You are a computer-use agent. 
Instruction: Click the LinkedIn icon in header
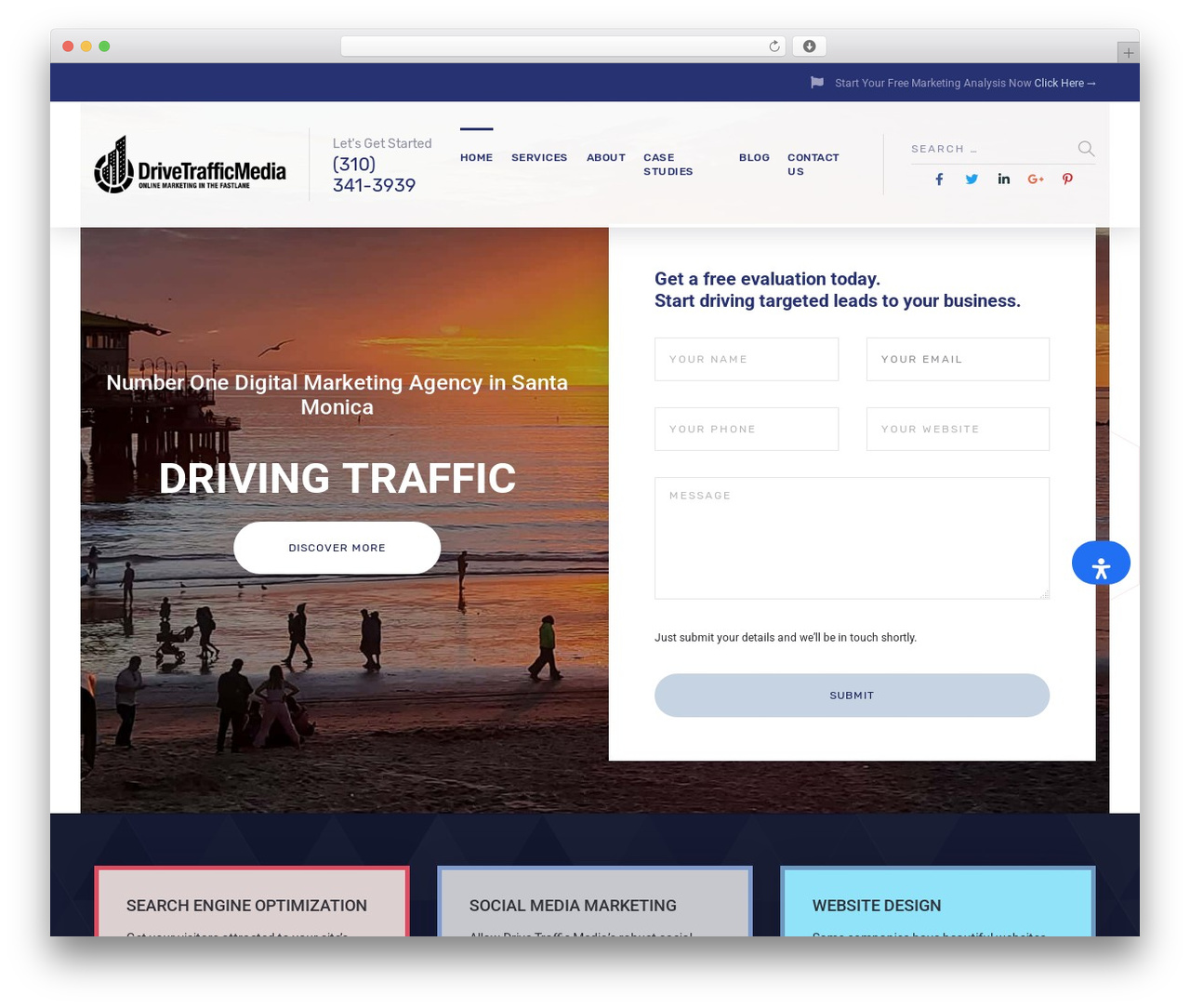(1004, 179)
